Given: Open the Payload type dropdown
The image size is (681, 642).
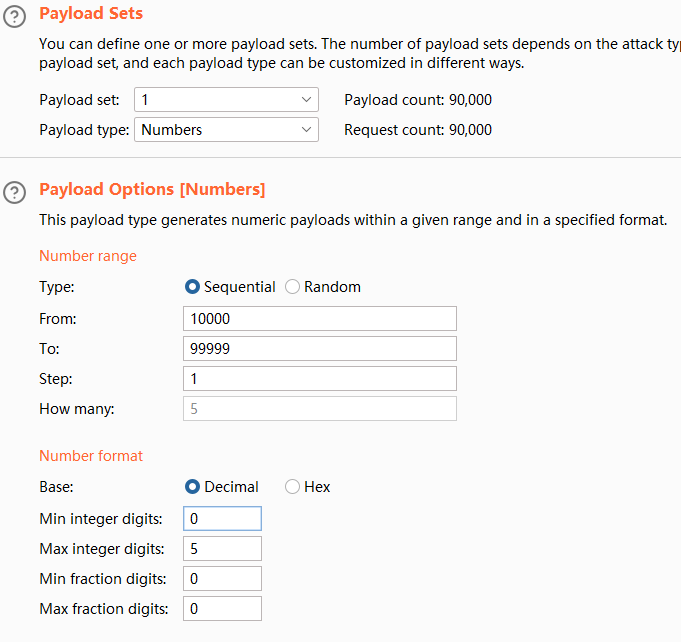Looking at the screenshot, I should coord(226,130).
